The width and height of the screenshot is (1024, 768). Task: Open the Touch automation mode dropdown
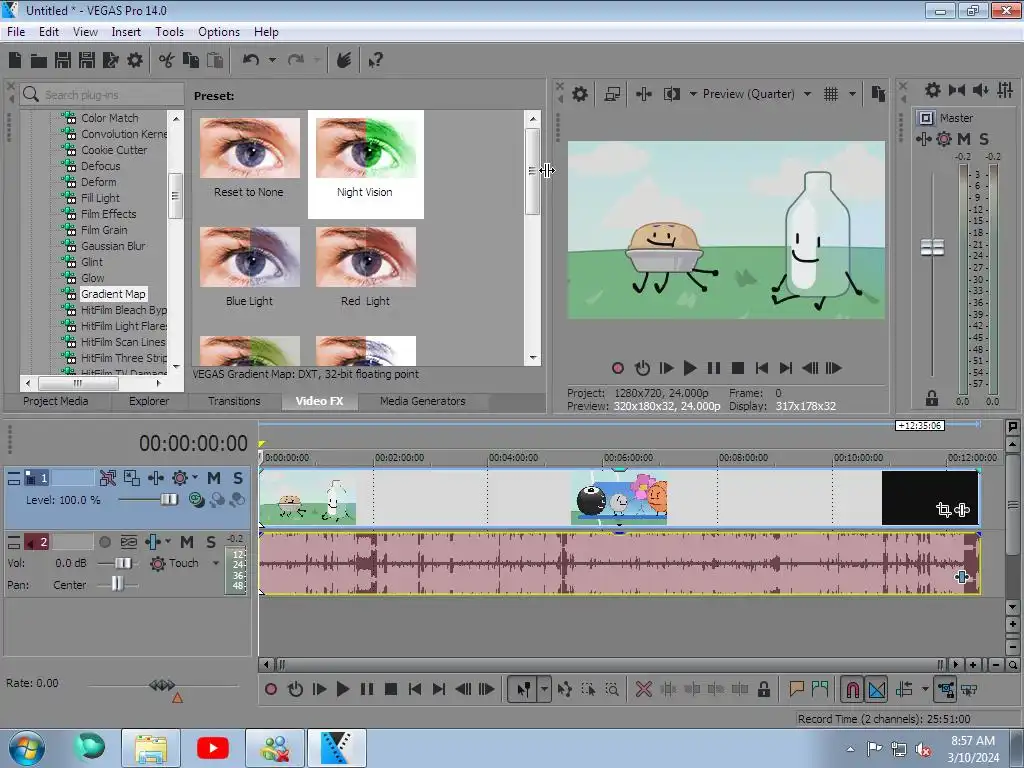pyautogui.click(x=216, y=563)
